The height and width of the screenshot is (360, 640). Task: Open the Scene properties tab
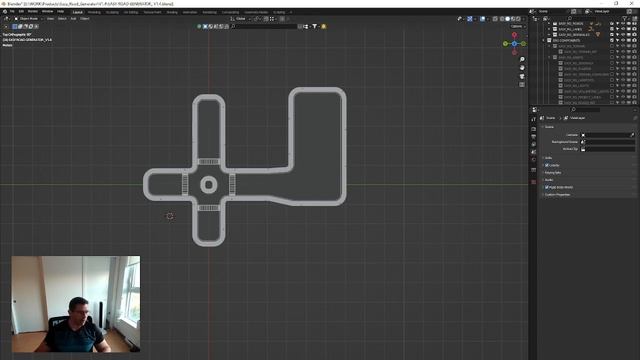[x=533, y=152]
